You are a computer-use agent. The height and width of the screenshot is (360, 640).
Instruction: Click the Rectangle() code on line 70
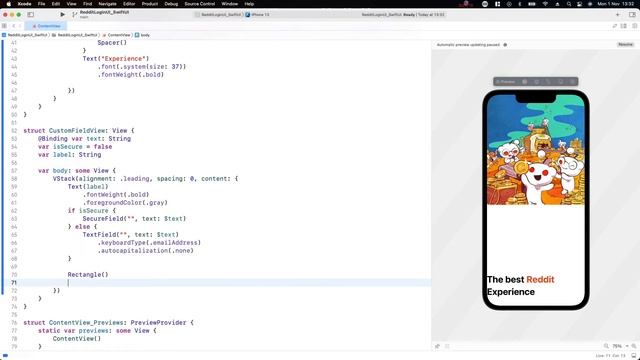88,275
